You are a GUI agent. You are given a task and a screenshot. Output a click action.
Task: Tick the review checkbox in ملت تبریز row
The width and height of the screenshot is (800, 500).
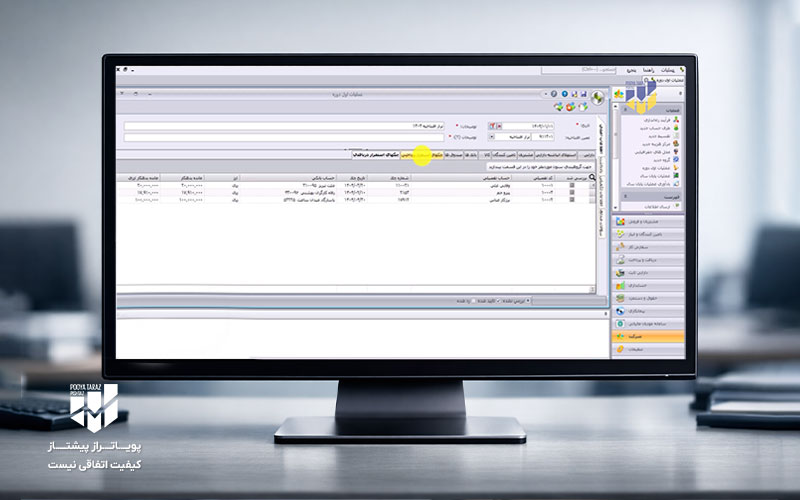click(572, 186)
